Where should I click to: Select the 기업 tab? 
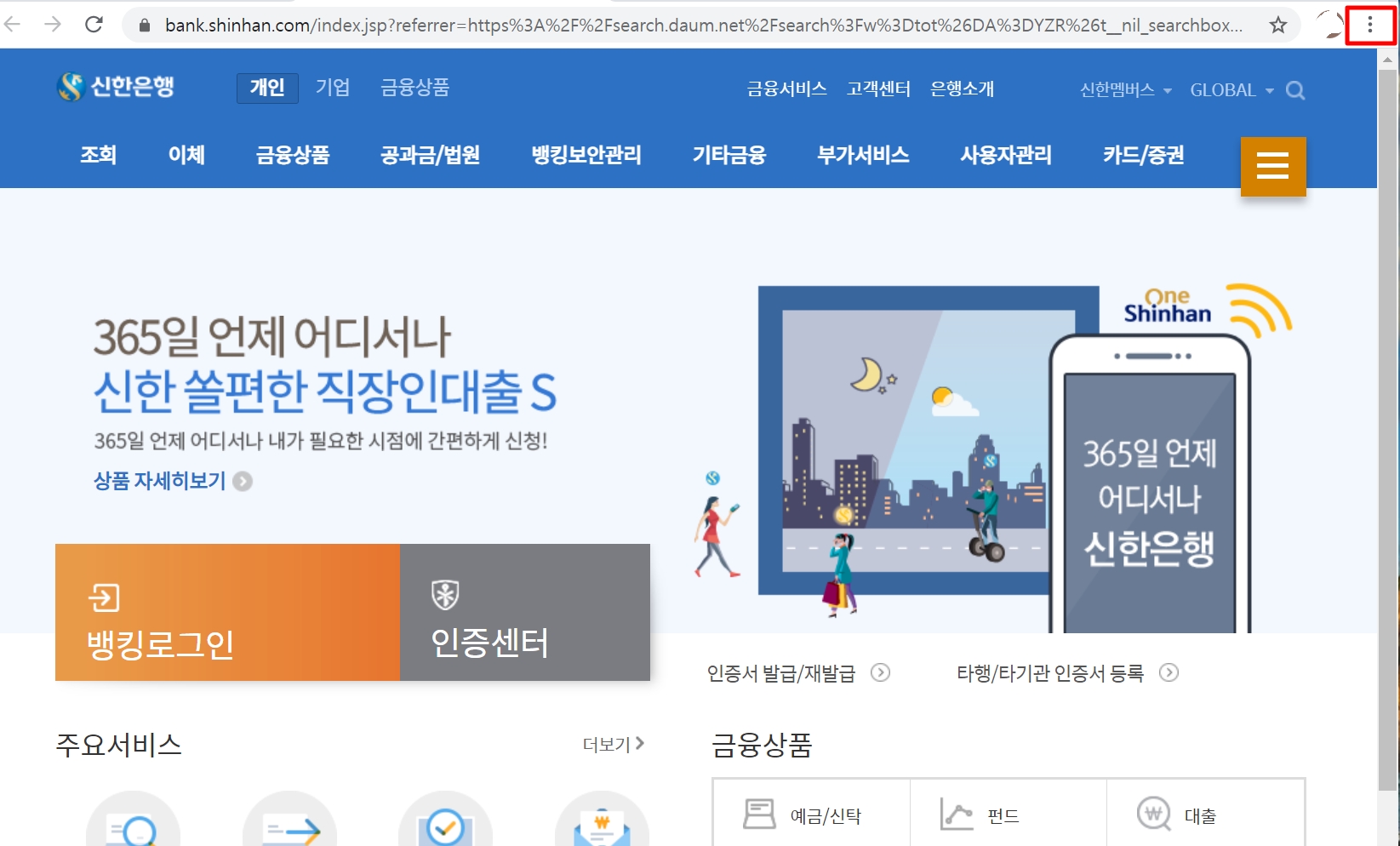coord(333,88)
